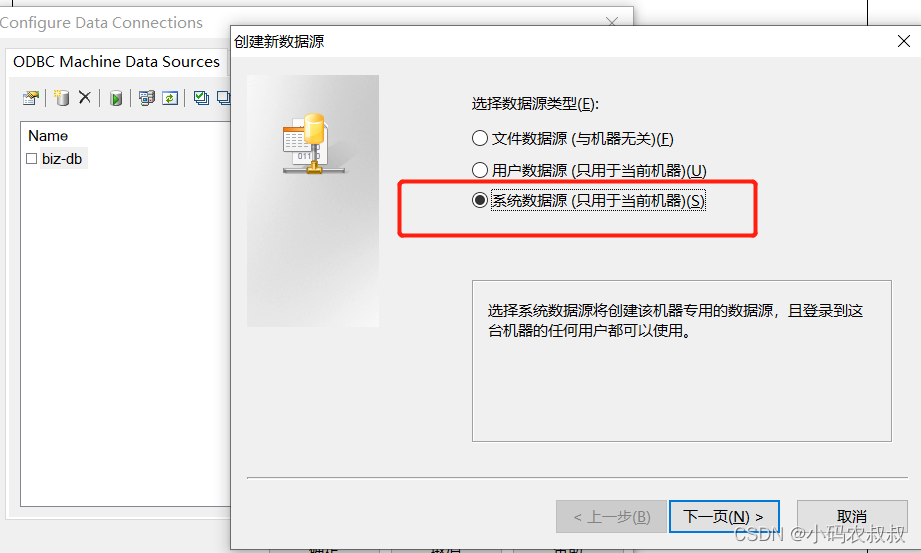Tick the biz-db data source checkbox

(32, 159)
